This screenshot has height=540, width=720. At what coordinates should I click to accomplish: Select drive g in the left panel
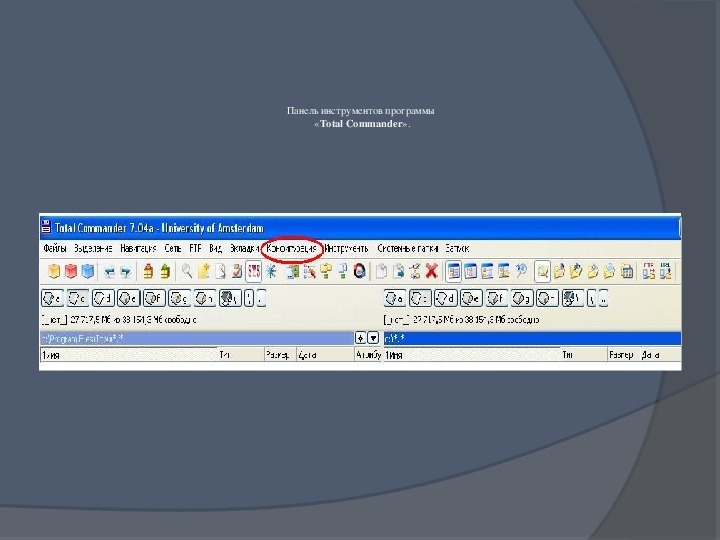(179, 298)
